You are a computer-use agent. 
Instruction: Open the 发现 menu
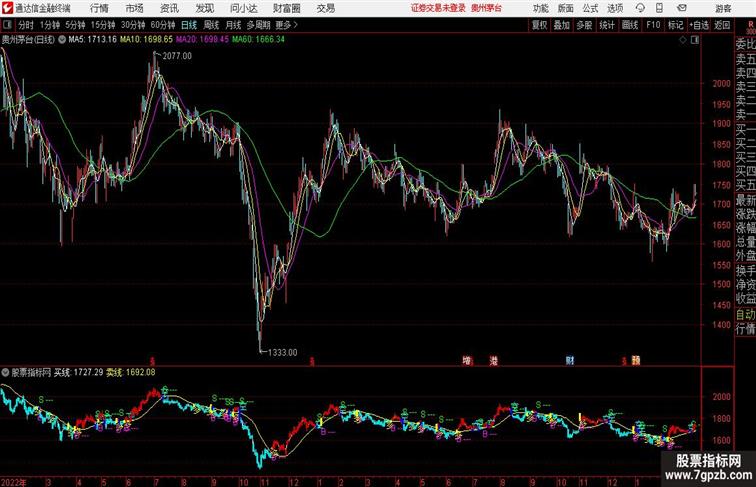click(204, 8)
